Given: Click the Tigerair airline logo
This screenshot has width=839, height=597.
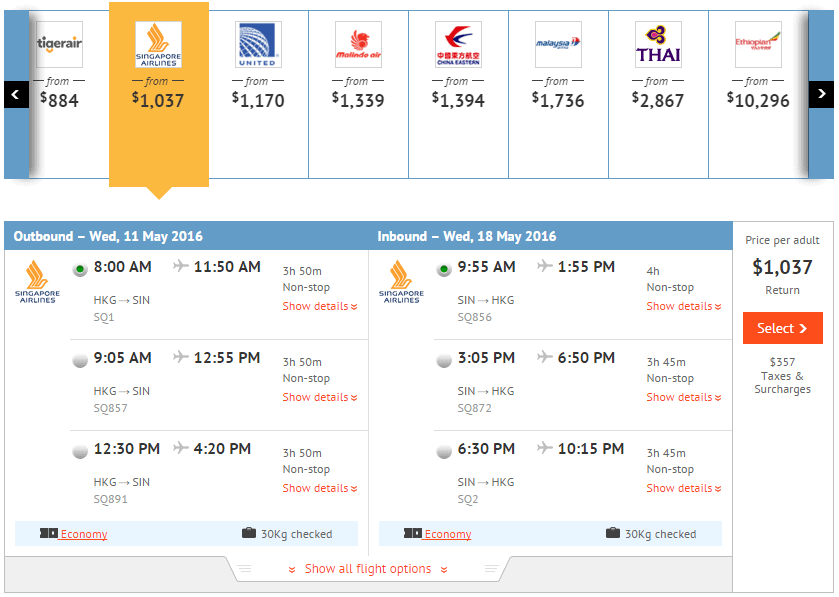Looking at the screenshot, I should click(58, 44).
